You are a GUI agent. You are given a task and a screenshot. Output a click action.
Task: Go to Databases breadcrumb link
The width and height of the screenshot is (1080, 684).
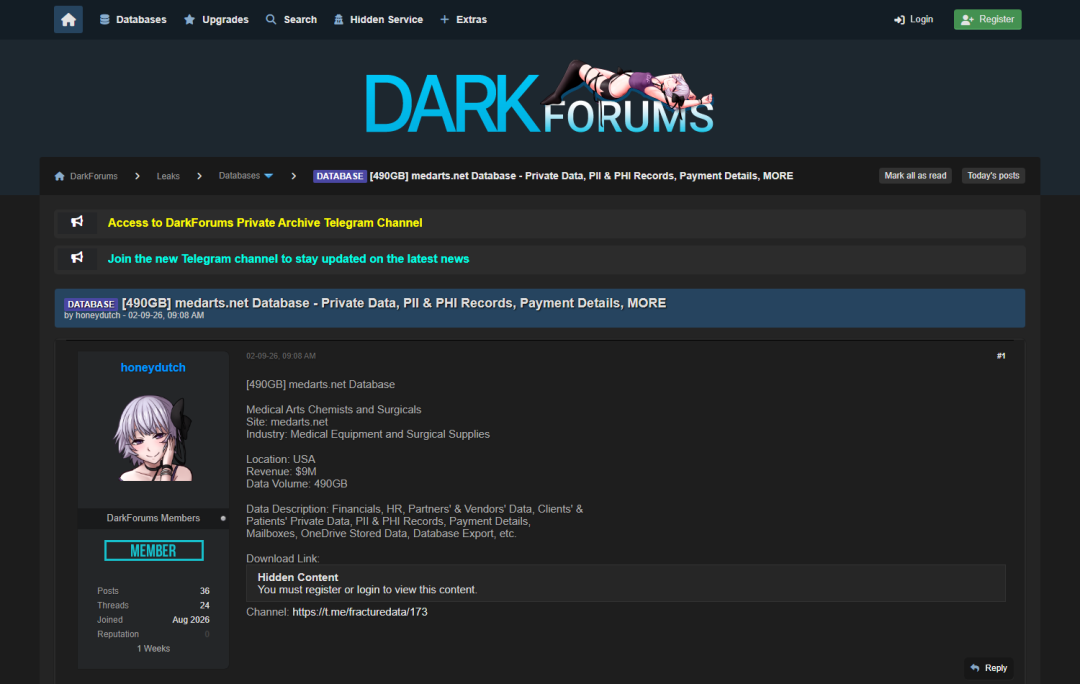pyautogui.click(x=239, y=176)
